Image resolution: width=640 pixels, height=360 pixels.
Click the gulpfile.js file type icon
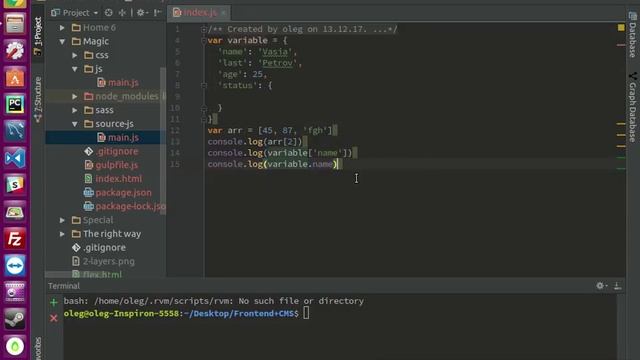pos(89,165)
